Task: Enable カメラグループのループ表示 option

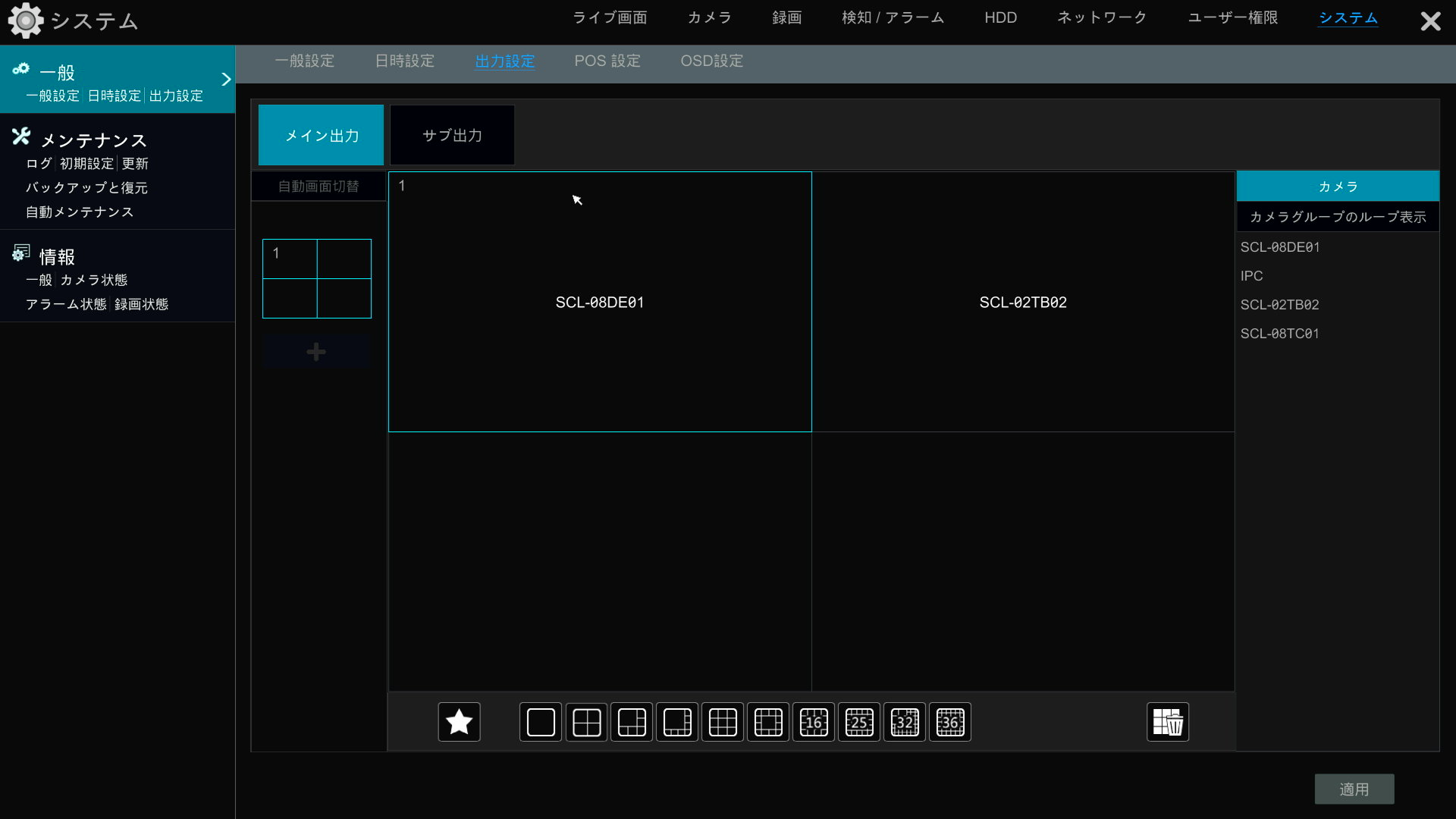Action: [x=1337, y=216]
